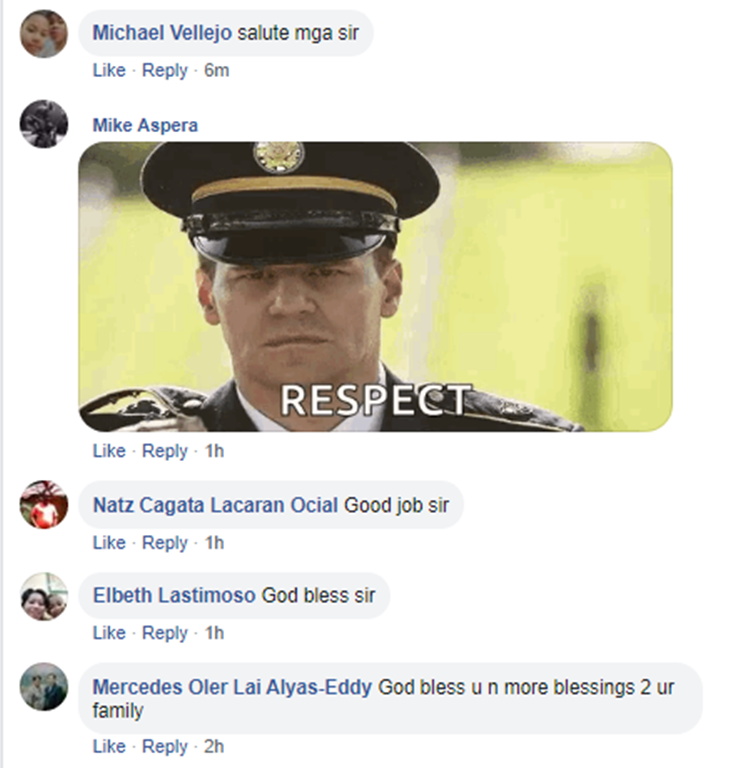This screenshot has height=768, width=750.
Task: Like Michael Vellejo's comment
Action: pos(109,71)
